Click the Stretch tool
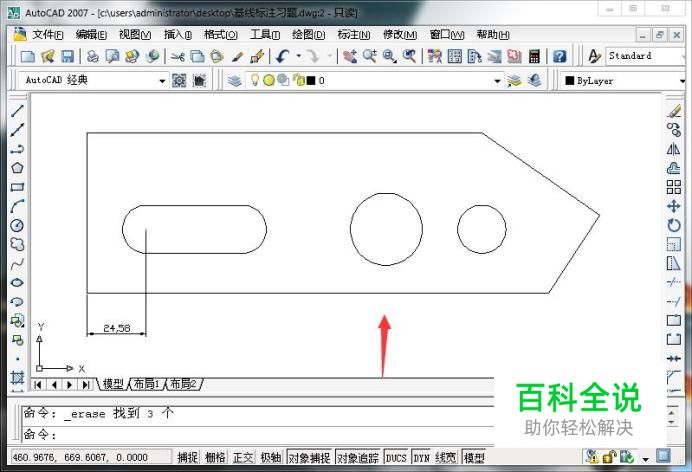Viewport: 692px width, 472px height. point(673,264)
